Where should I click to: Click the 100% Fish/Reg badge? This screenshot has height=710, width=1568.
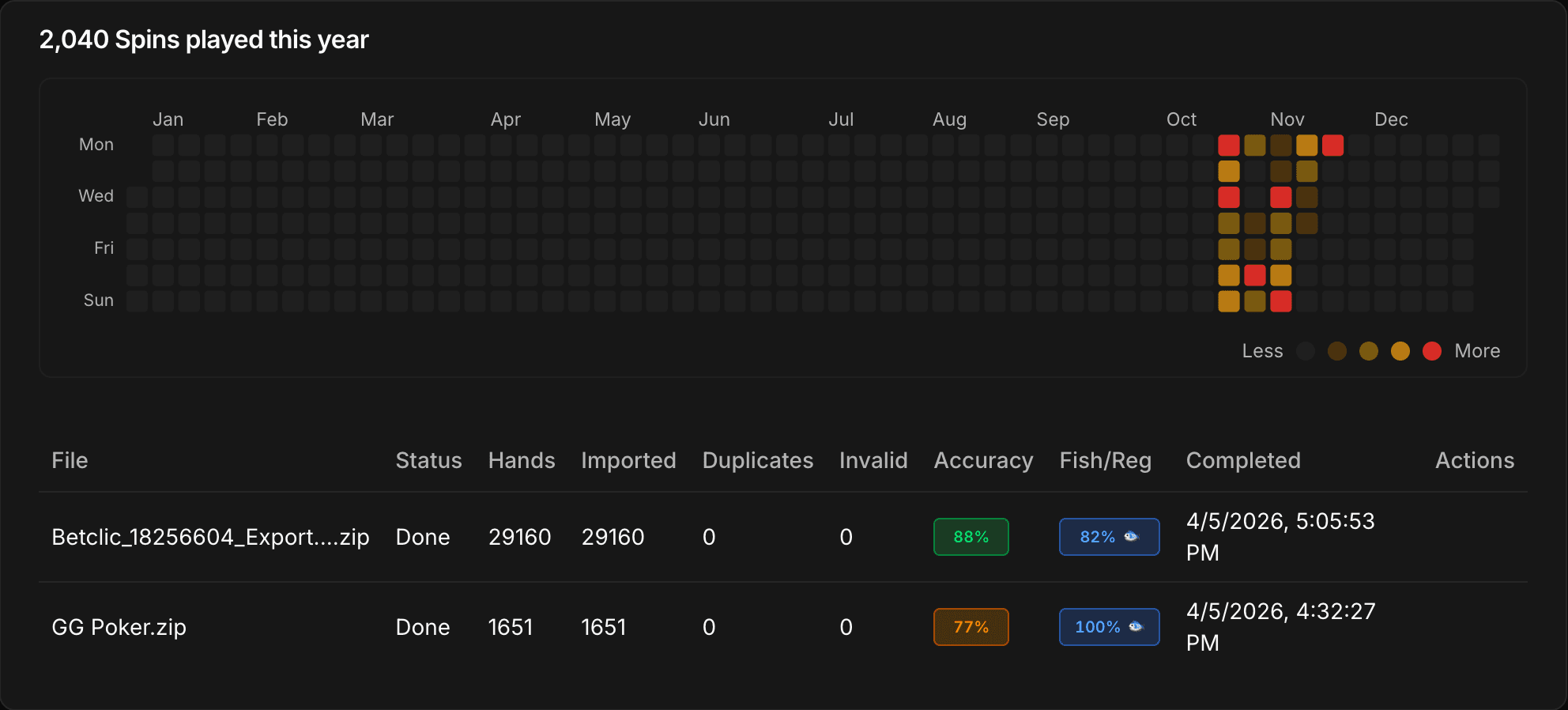pos(1110,627)
